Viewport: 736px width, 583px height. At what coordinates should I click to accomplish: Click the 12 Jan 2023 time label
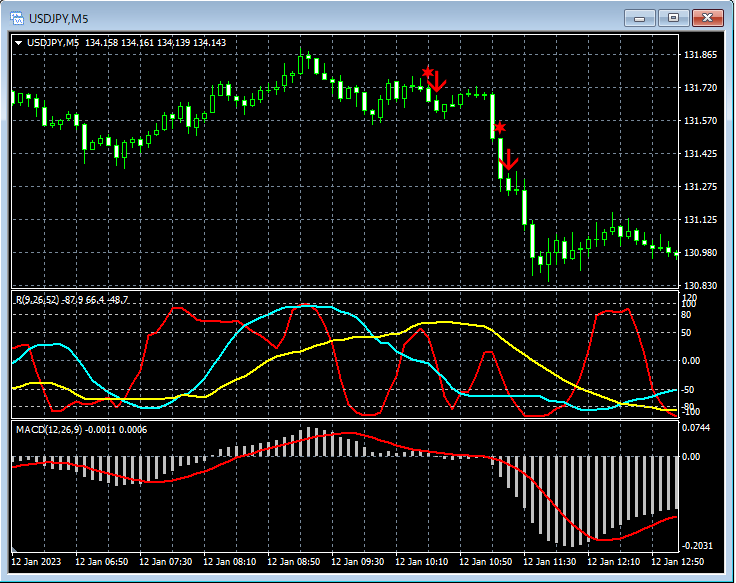click(x=36, y=561)
